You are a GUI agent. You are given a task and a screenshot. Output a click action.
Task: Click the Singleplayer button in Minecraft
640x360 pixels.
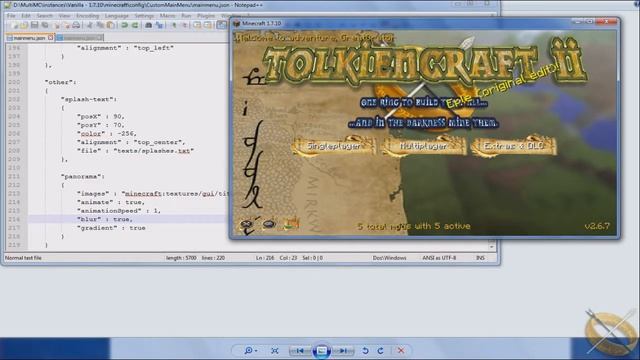(x=334, y=146)
